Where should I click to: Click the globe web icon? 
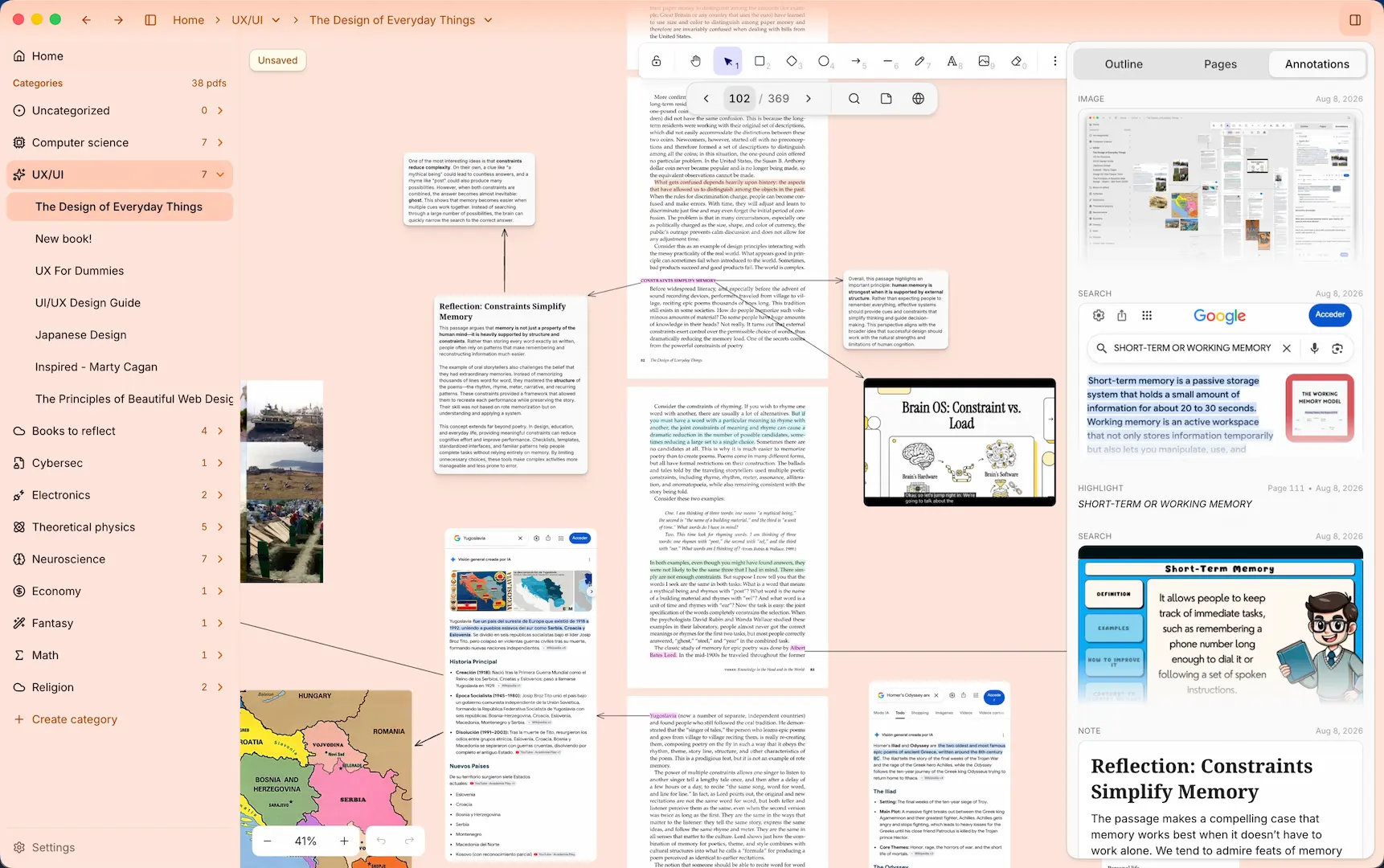coord(919,98)
